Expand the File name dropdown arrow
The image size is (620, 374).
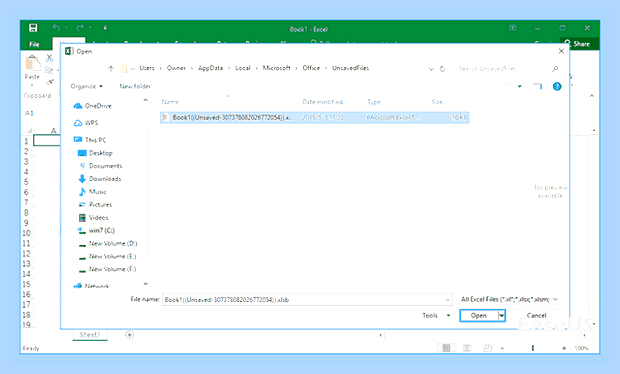point(448,300)
